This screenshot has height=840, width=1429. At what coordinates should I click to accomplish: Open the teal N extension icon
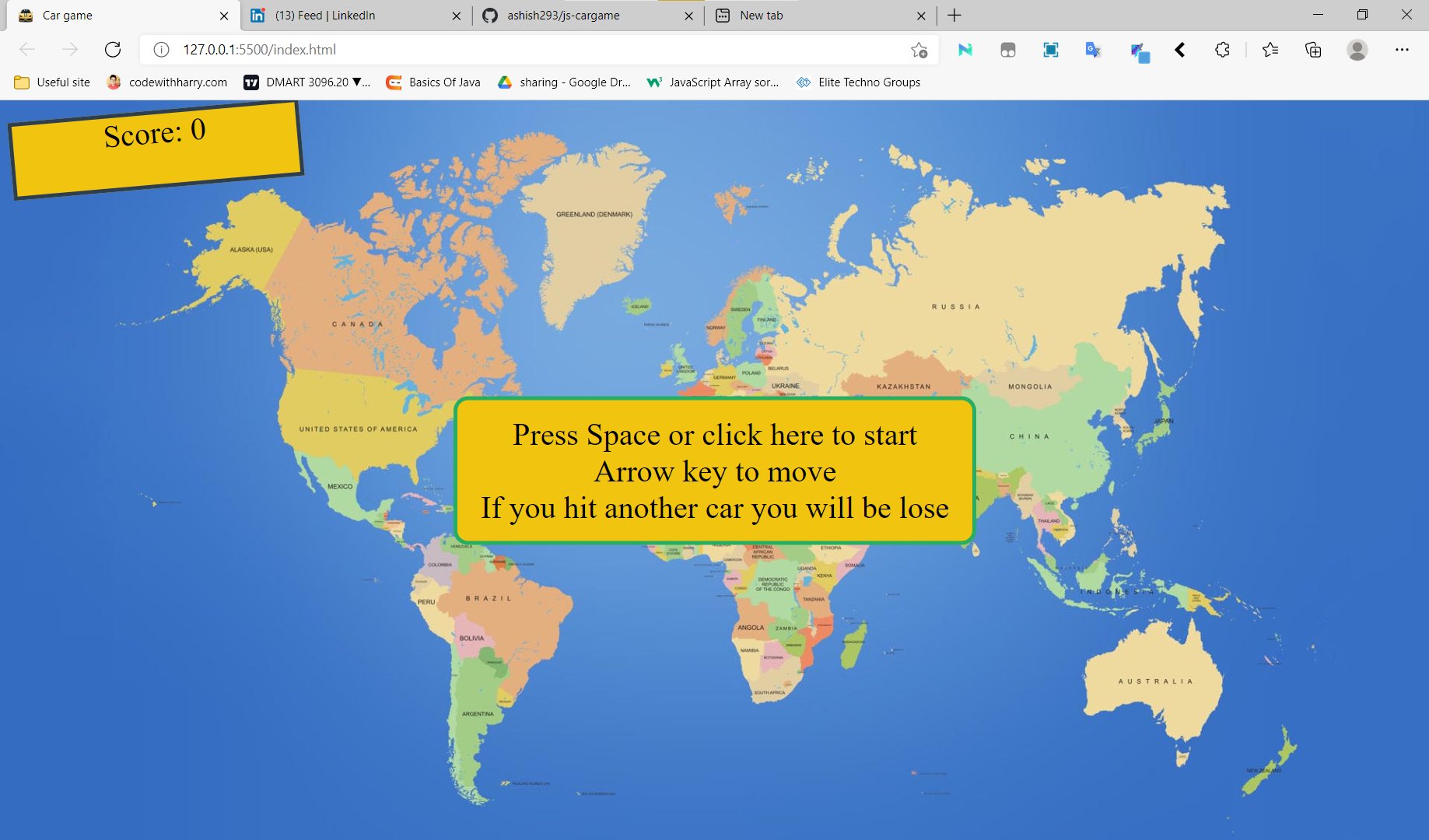[965, 50]
